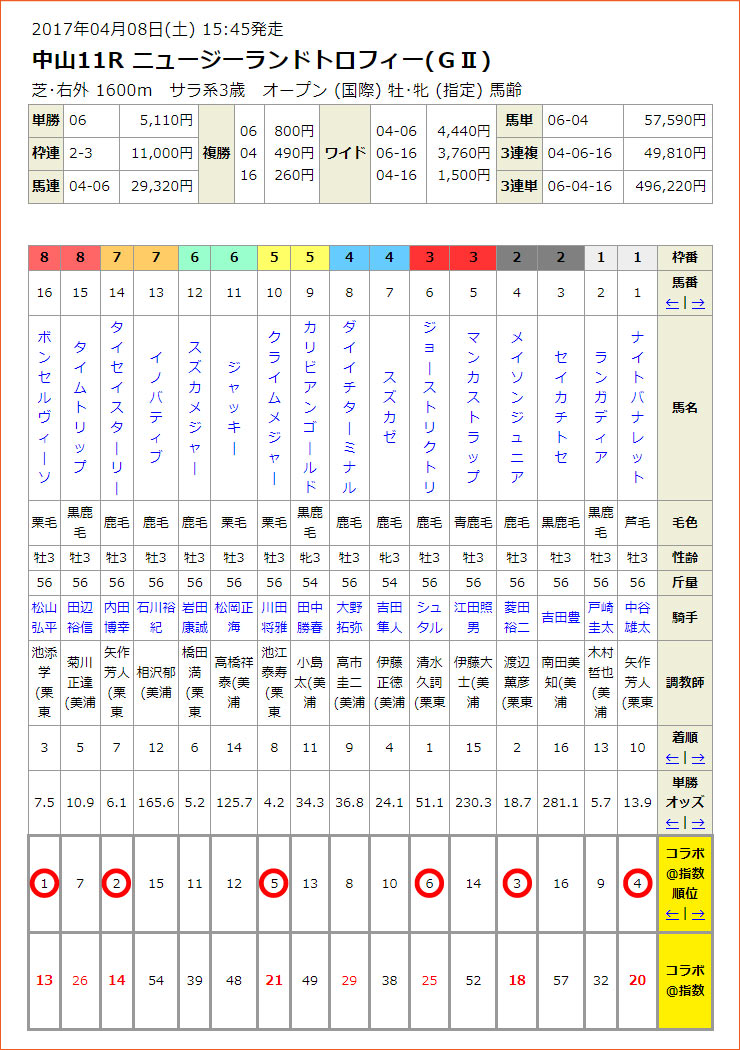This screenshot has width=740, height=1050.
Task: Open jockey link 吉田豊
Action: tap(561, 617)
